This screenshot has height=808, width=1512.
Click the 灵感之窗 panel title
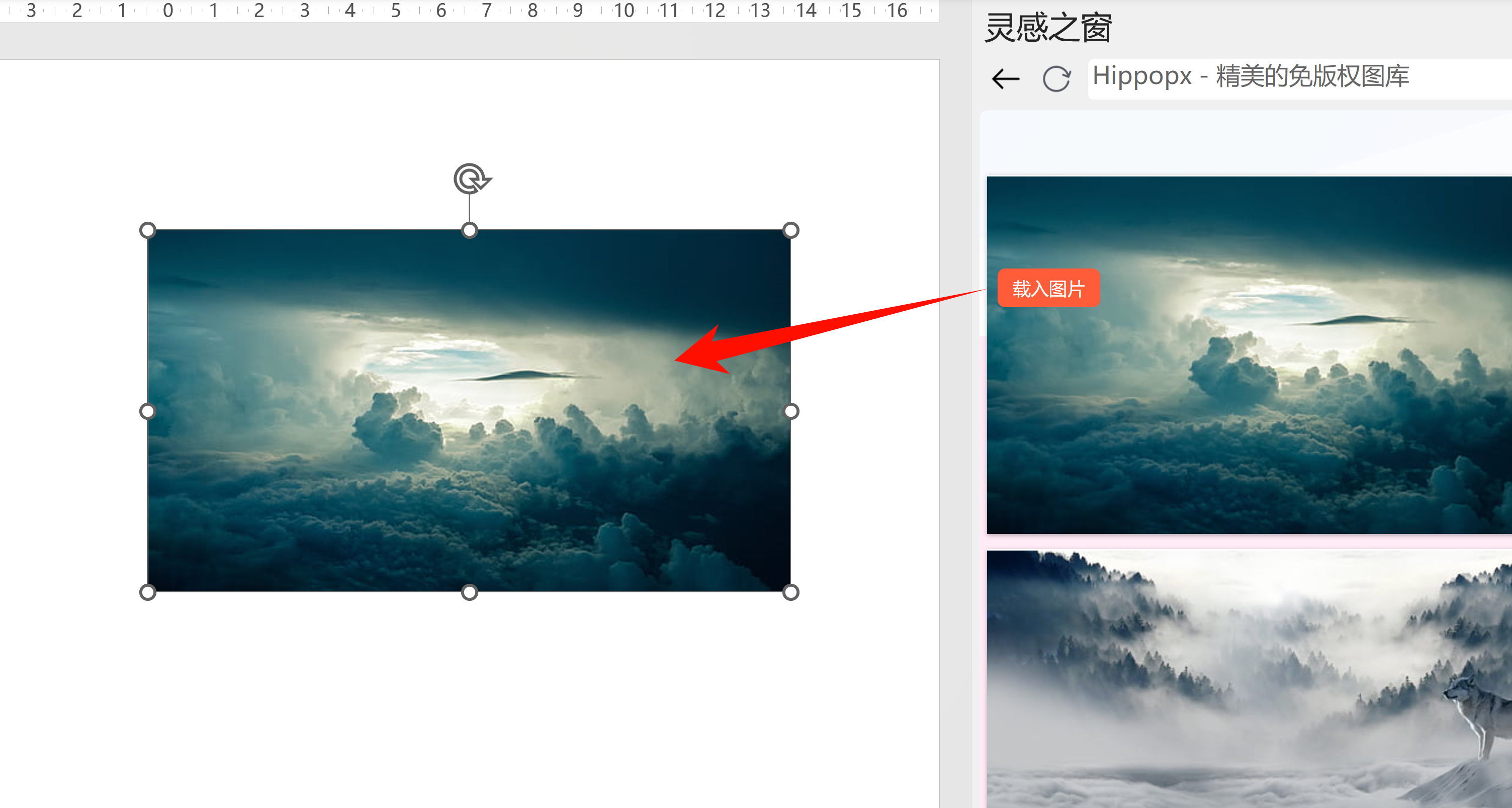tap(1048, 28)
